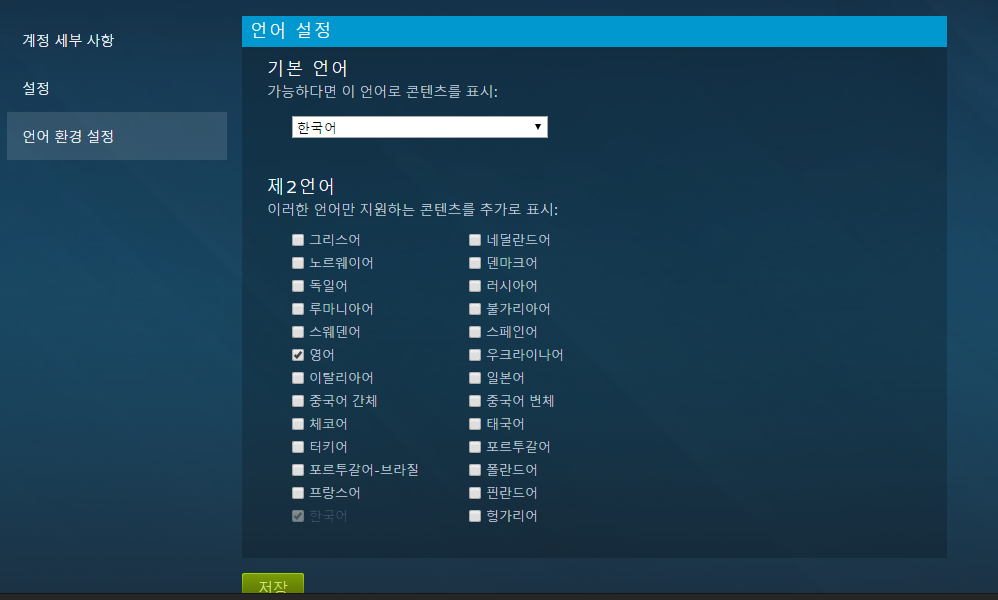The image size is (998, 600).
Task: Check the 네덜란드어 checkbox
Action: [475, 240]
